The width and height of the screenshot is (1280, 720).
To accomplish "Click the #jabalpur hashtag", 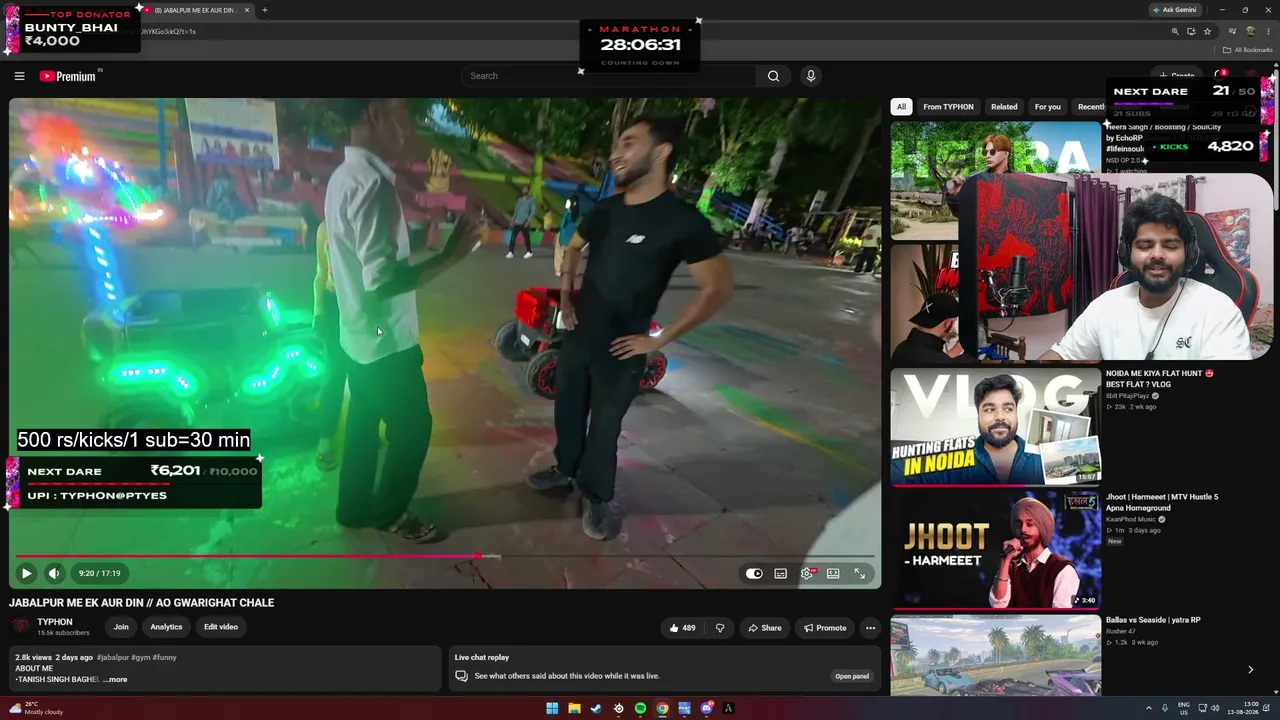I will tap(113, 658).
